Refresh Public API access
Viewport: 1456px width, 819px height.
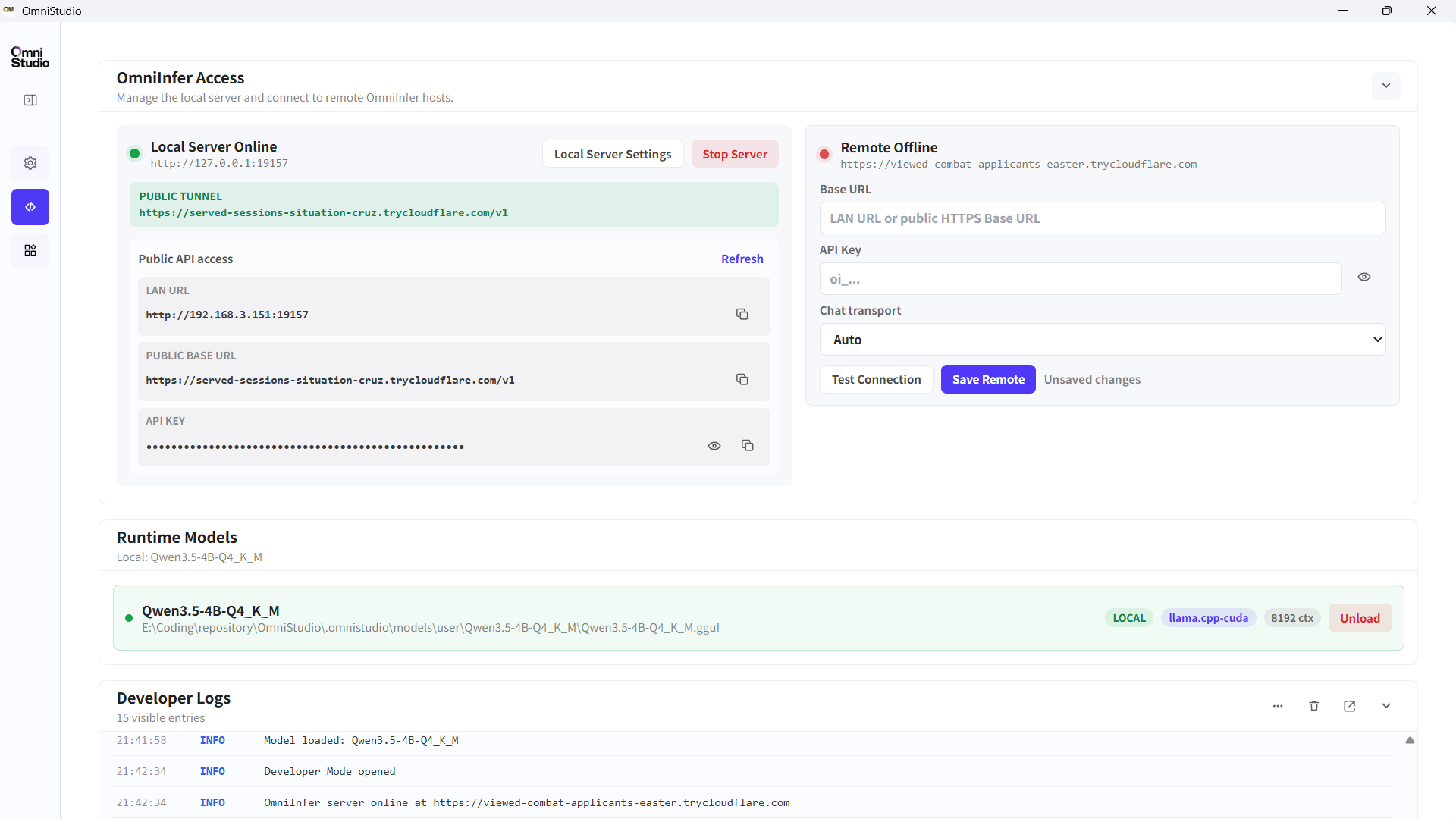742,259
